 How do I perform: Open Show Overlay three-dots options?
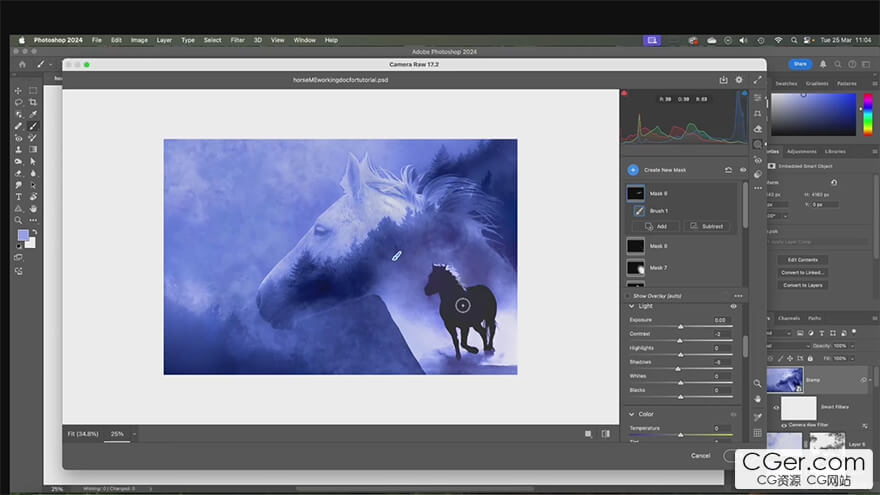(x=738, y=296)
